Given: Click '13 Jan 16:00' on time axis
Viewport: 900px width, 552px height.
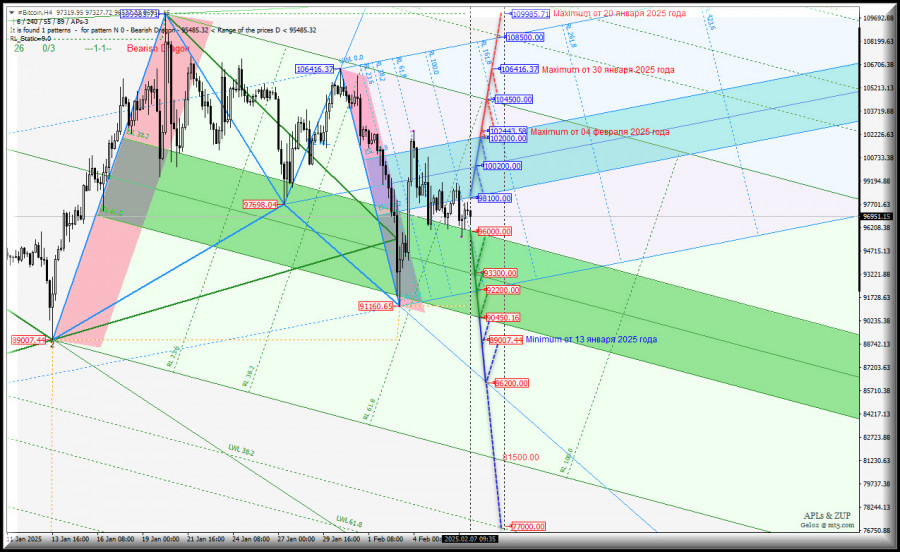Looking at the screenshot, I should (x=69, y=539).
